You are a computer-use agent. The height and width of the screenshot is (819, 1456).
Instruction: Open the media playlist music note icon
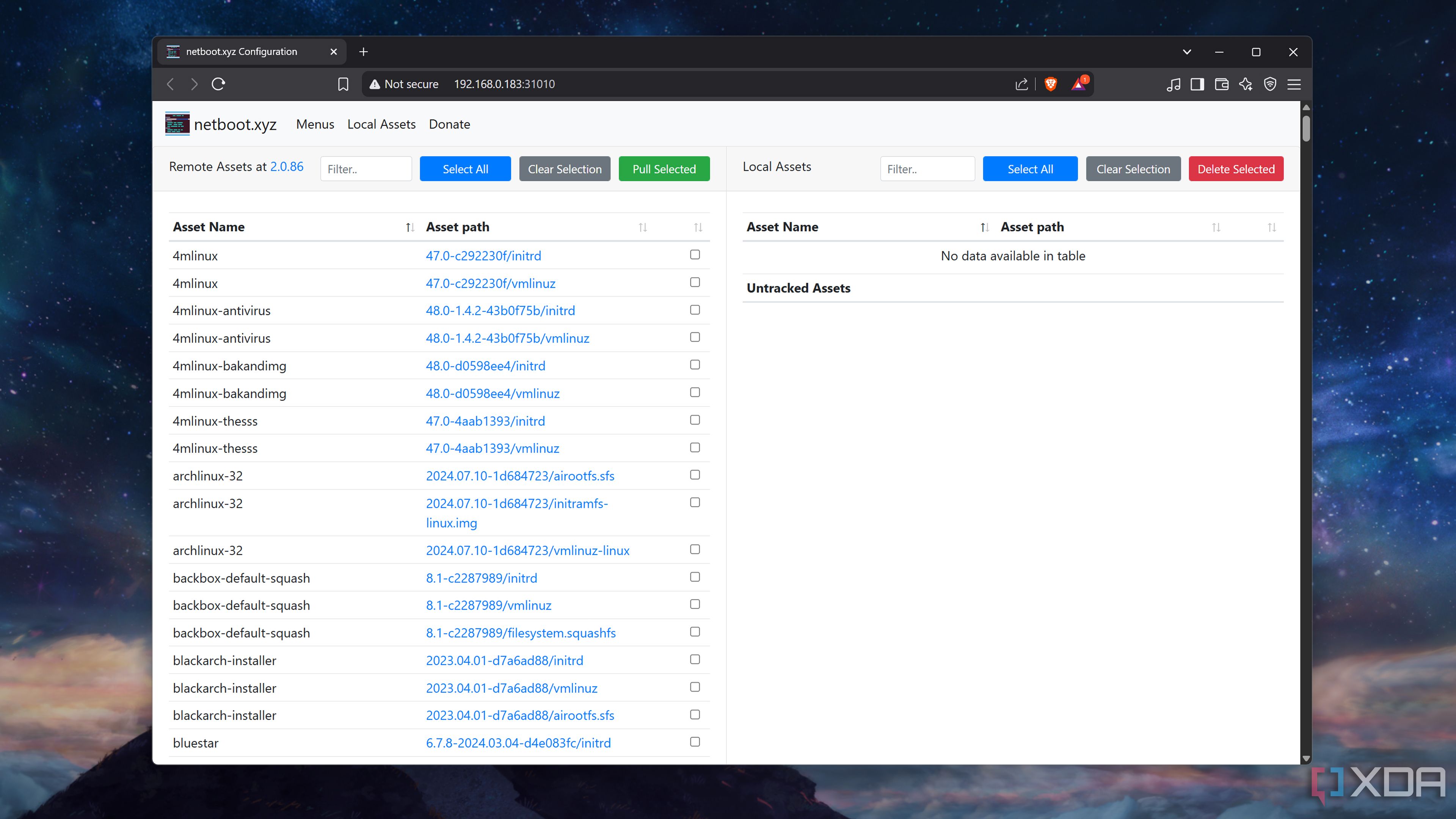coord(1174,84)
